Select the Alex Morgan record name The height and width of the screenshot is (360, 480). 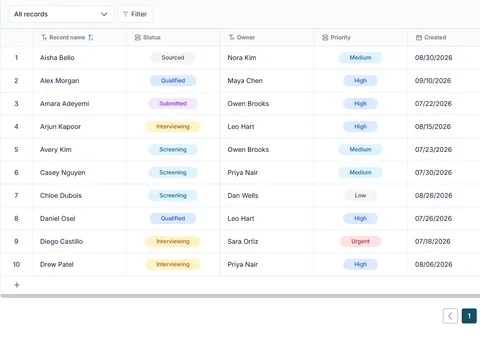tap(59, 81)
